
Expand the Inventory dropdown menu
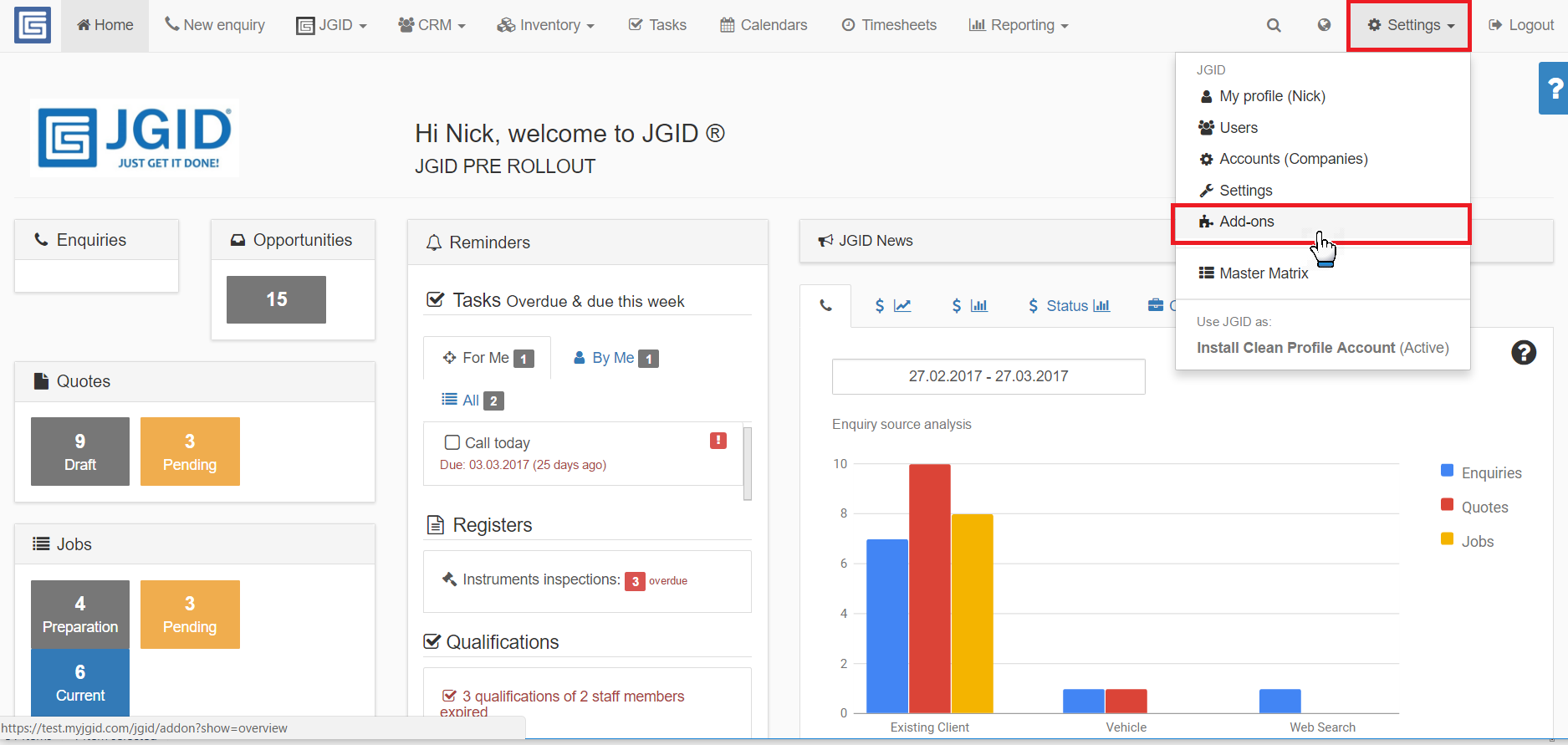pyautogui.click(x=545, y=25)
